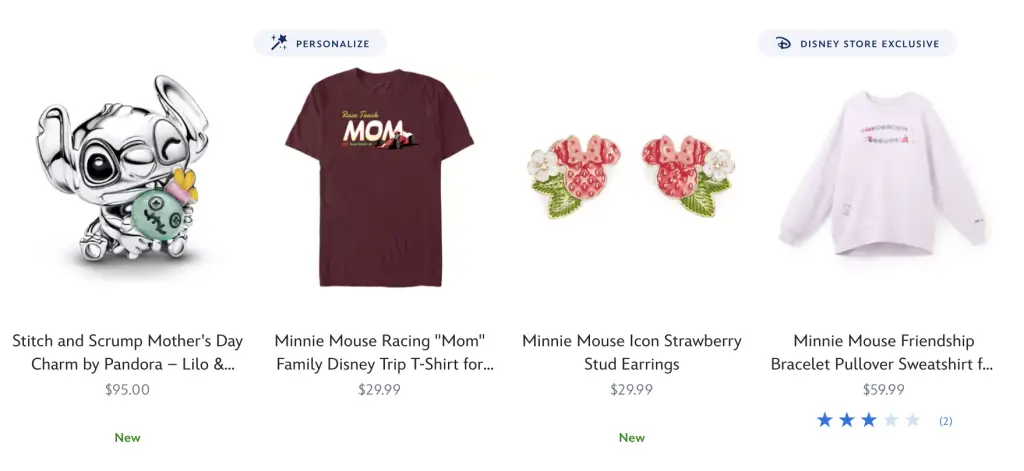Image resolution: width=1024 pixels, height=471 pixels.
Task: Click the $59.99 sweatshirt price
Action: [x=883, y=389]
